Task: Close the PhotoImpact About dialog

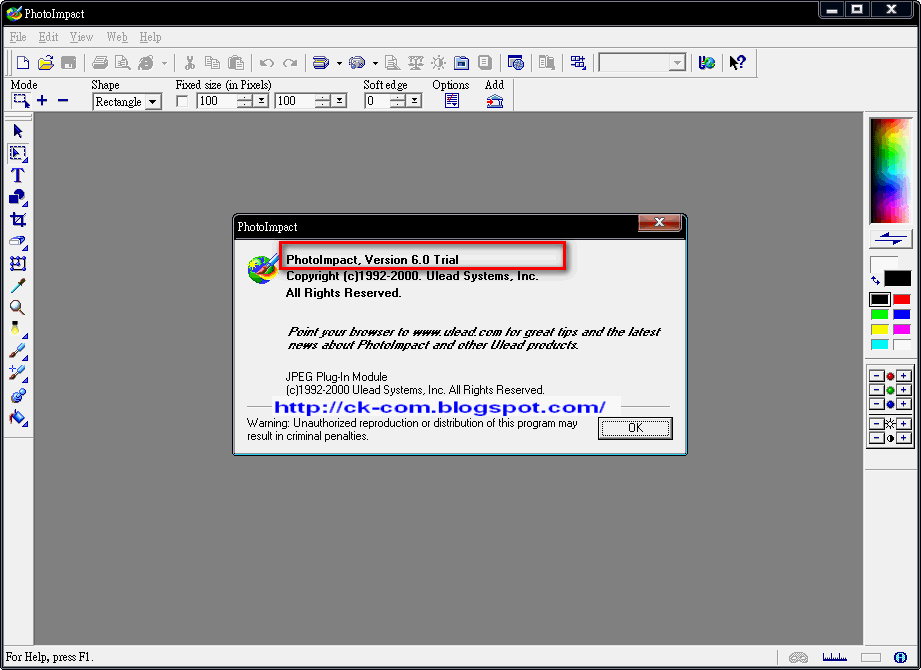Action: pos(660,222)
